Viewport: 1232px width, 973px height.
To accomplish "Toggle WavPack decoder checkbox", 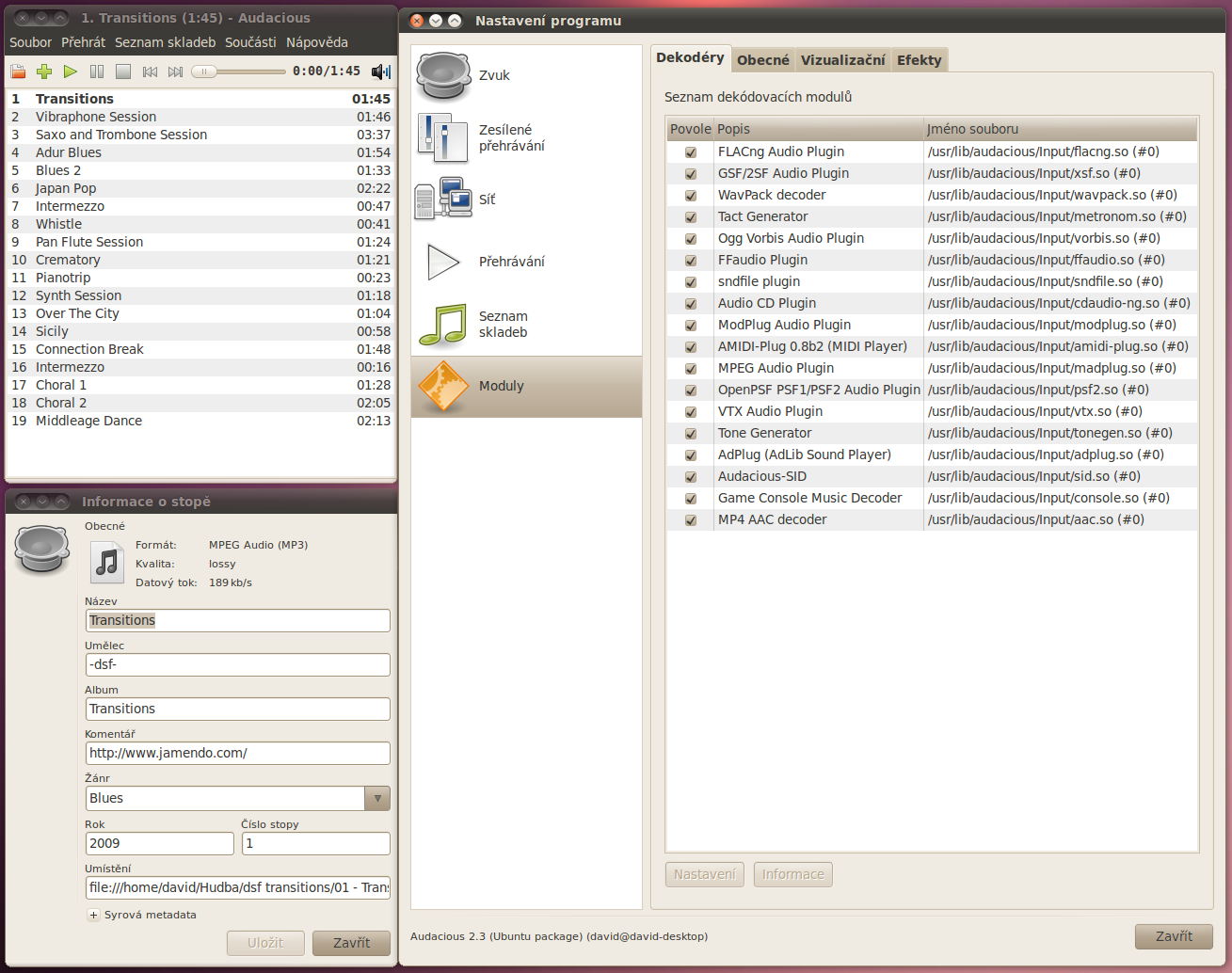I will (x=691, y=196).
